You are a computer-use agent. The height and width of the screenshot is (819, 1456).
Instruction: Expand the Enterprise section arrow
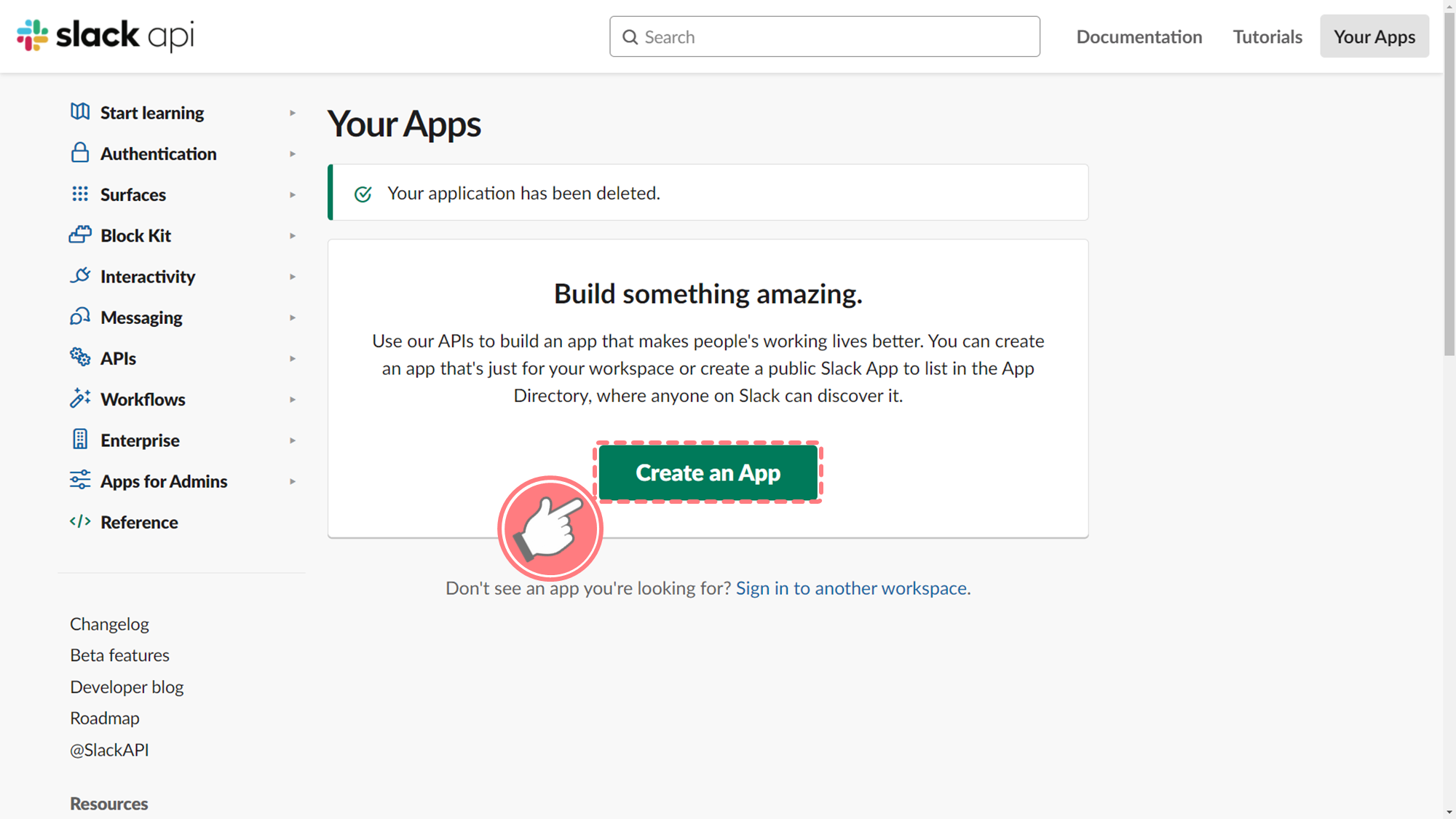pos(293,440)
